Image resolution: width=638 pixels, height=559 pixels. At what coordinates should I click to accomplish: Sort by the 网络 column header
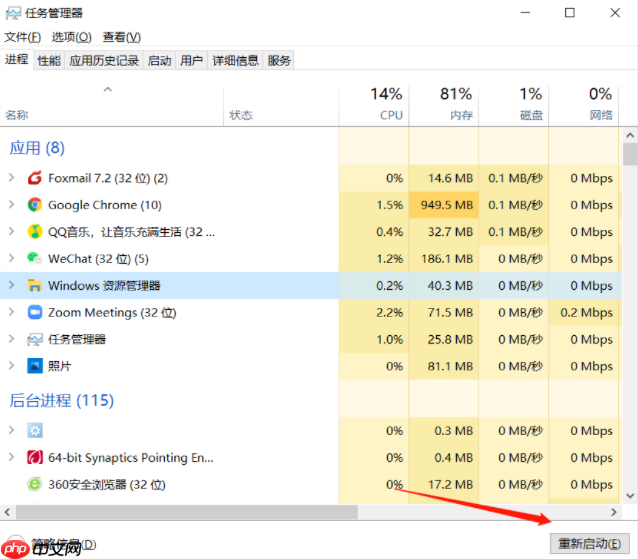[584, 105]
